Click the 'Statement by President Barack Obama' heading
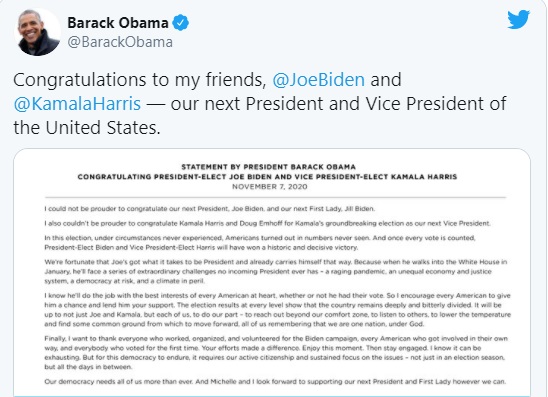 point(268,167)
